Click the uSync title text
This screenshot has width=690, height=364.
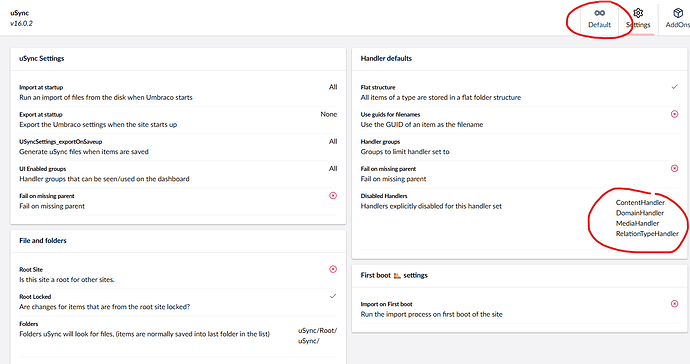click(x=20, y=13)
